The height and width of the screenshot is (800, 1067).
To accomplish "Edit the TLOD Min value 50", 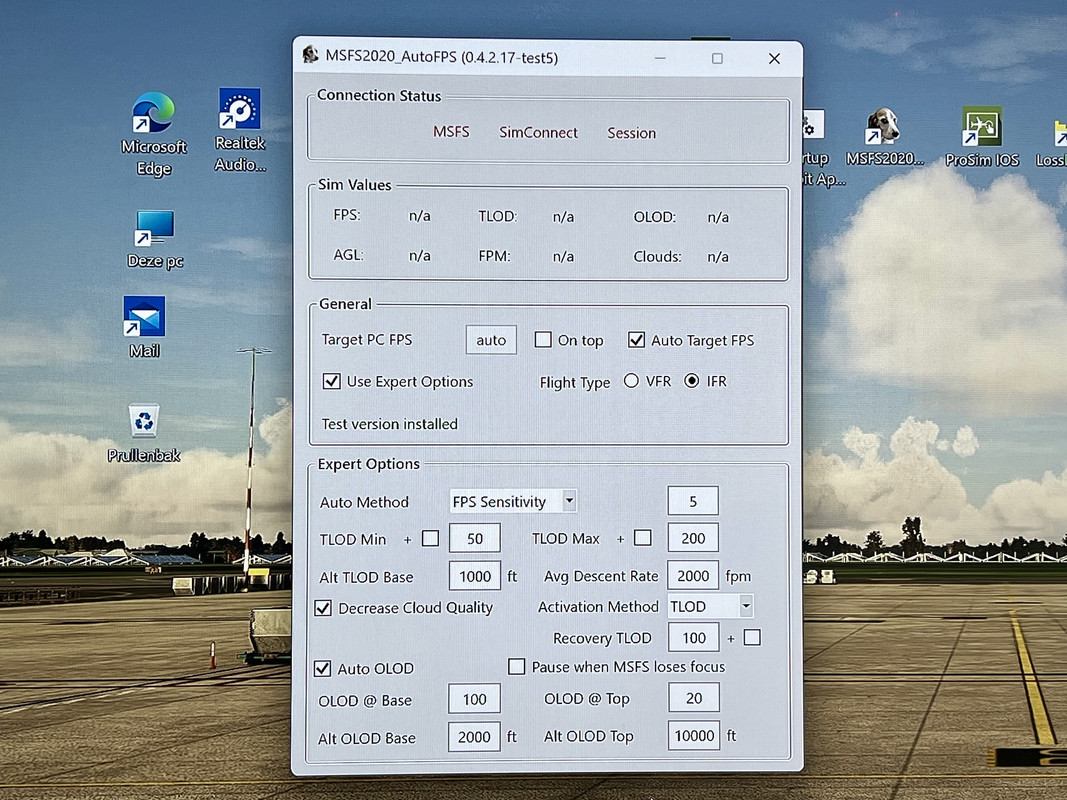I will point(475,539).
